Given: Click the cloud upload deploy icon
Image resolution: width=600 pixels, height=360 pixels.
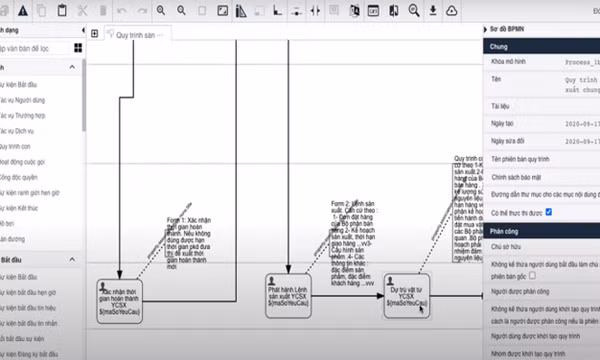Looking at the screenshot, I should pyautogui.click(x=452, y=11).
